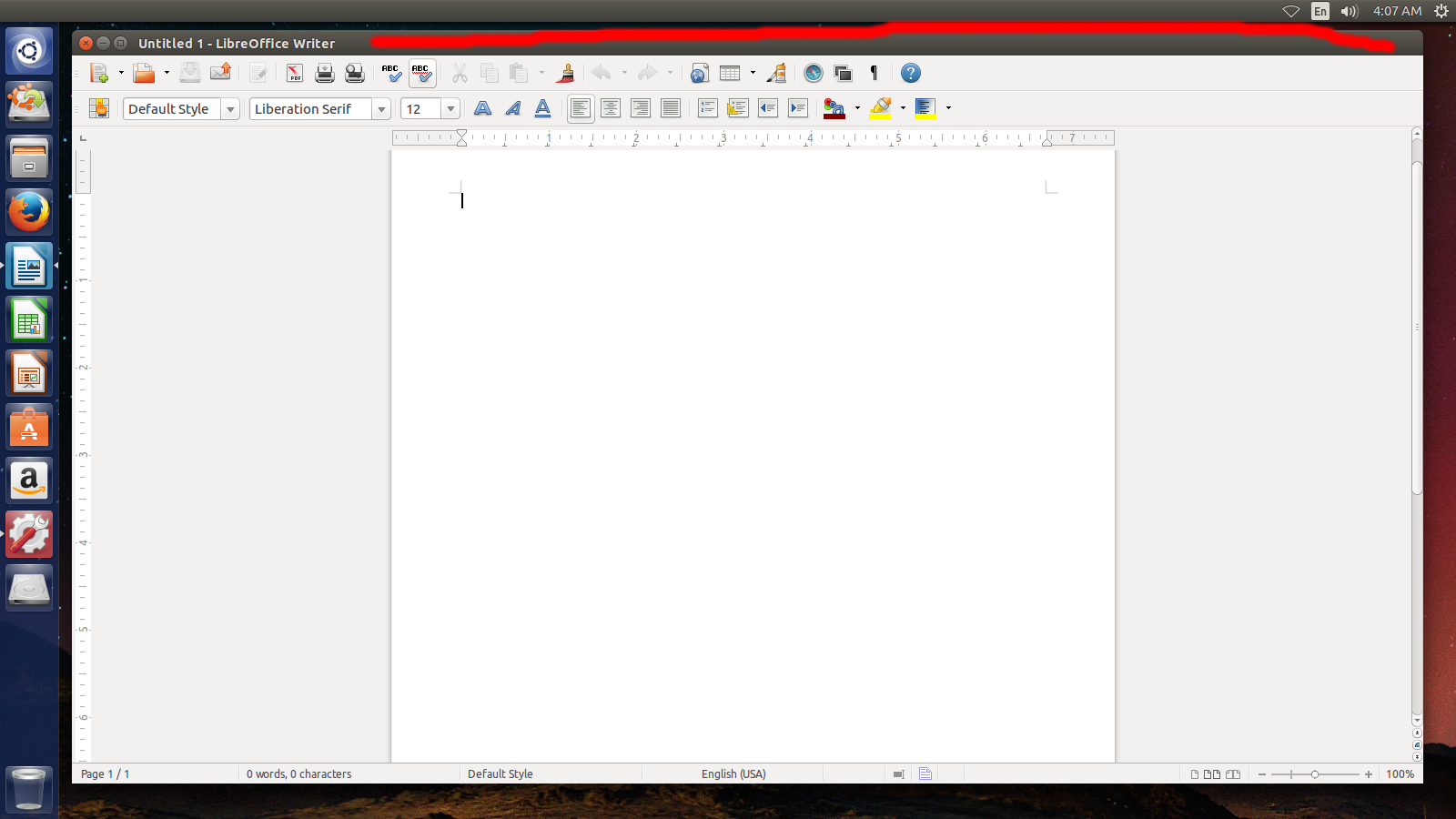This screenshot has height=819, width=1456.
Task: Expand the Background Color dropdown arrow
Action: coord(948,108)
